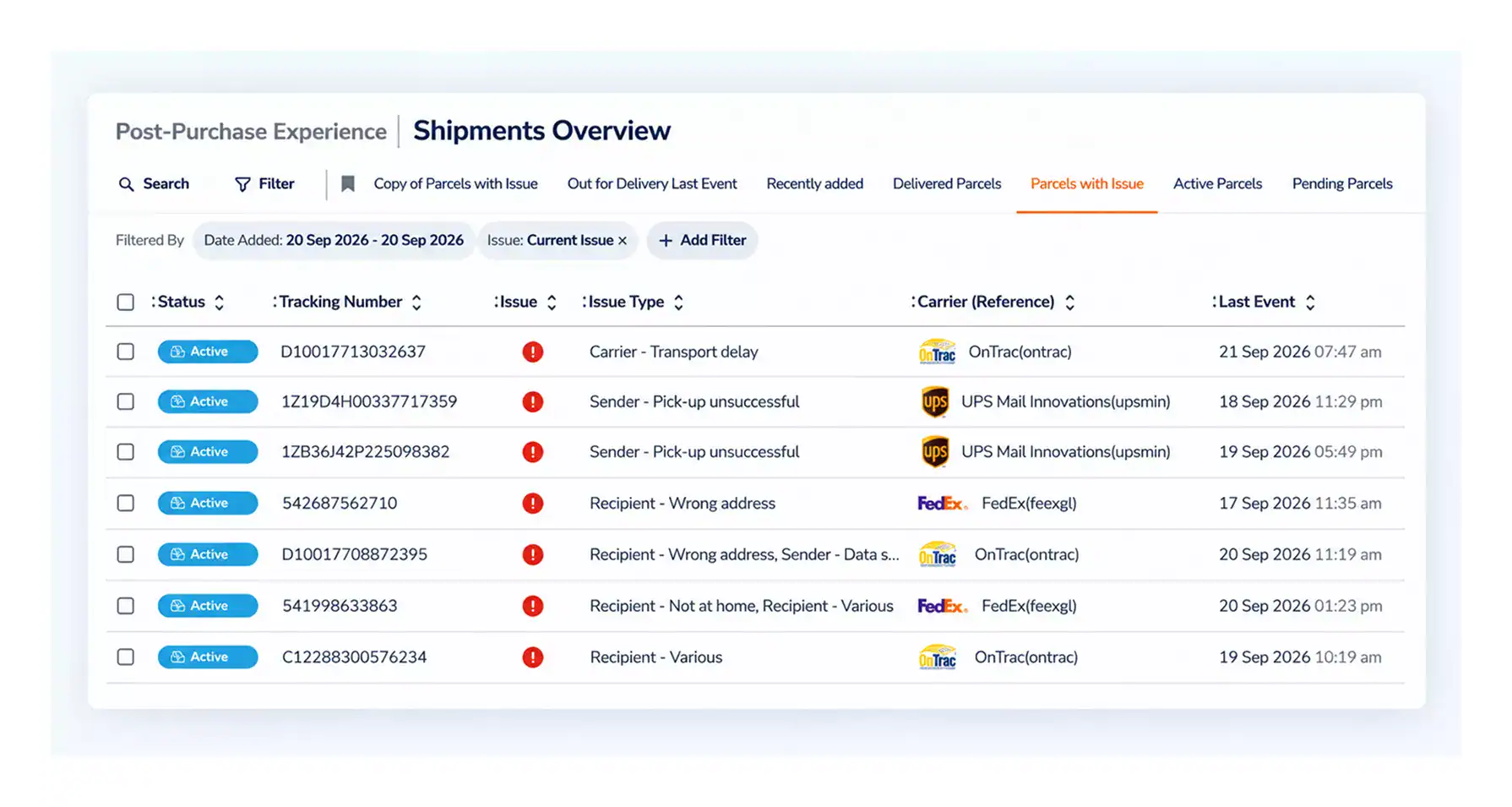Click UPS logo in 1Z19D4H00337717359 row

pos(935,402)
